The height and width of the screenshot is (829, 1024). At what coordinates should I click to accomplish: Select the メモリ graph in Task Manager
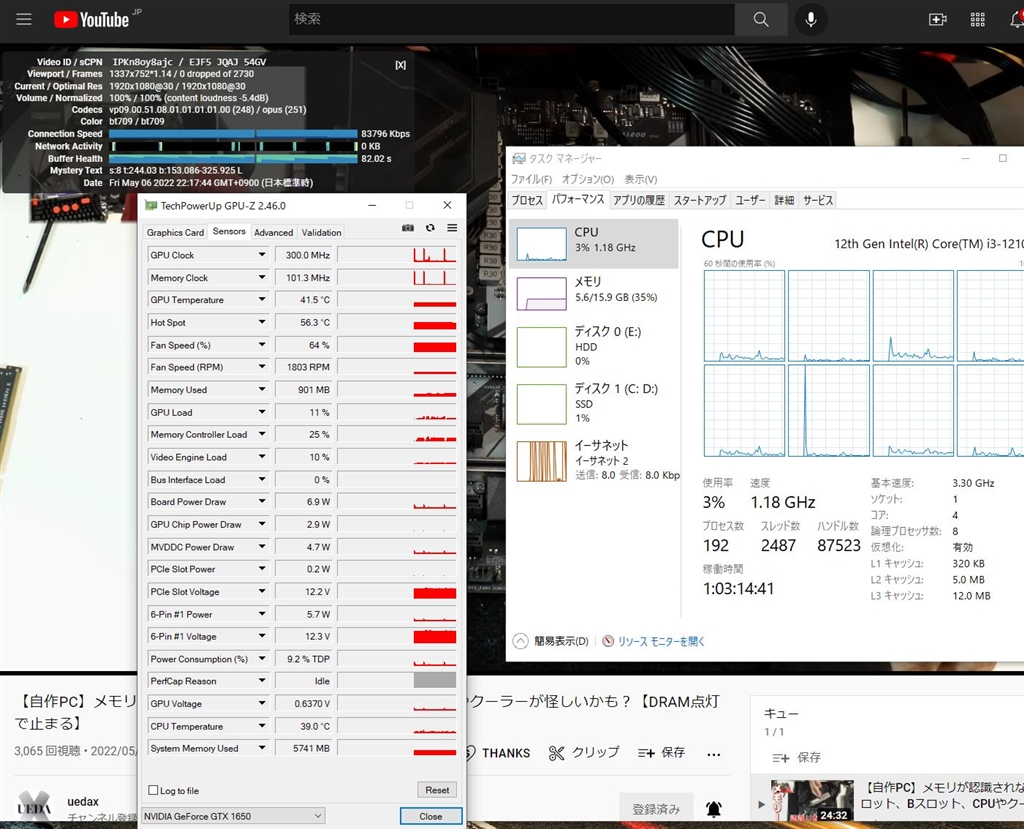pos(541,293)
